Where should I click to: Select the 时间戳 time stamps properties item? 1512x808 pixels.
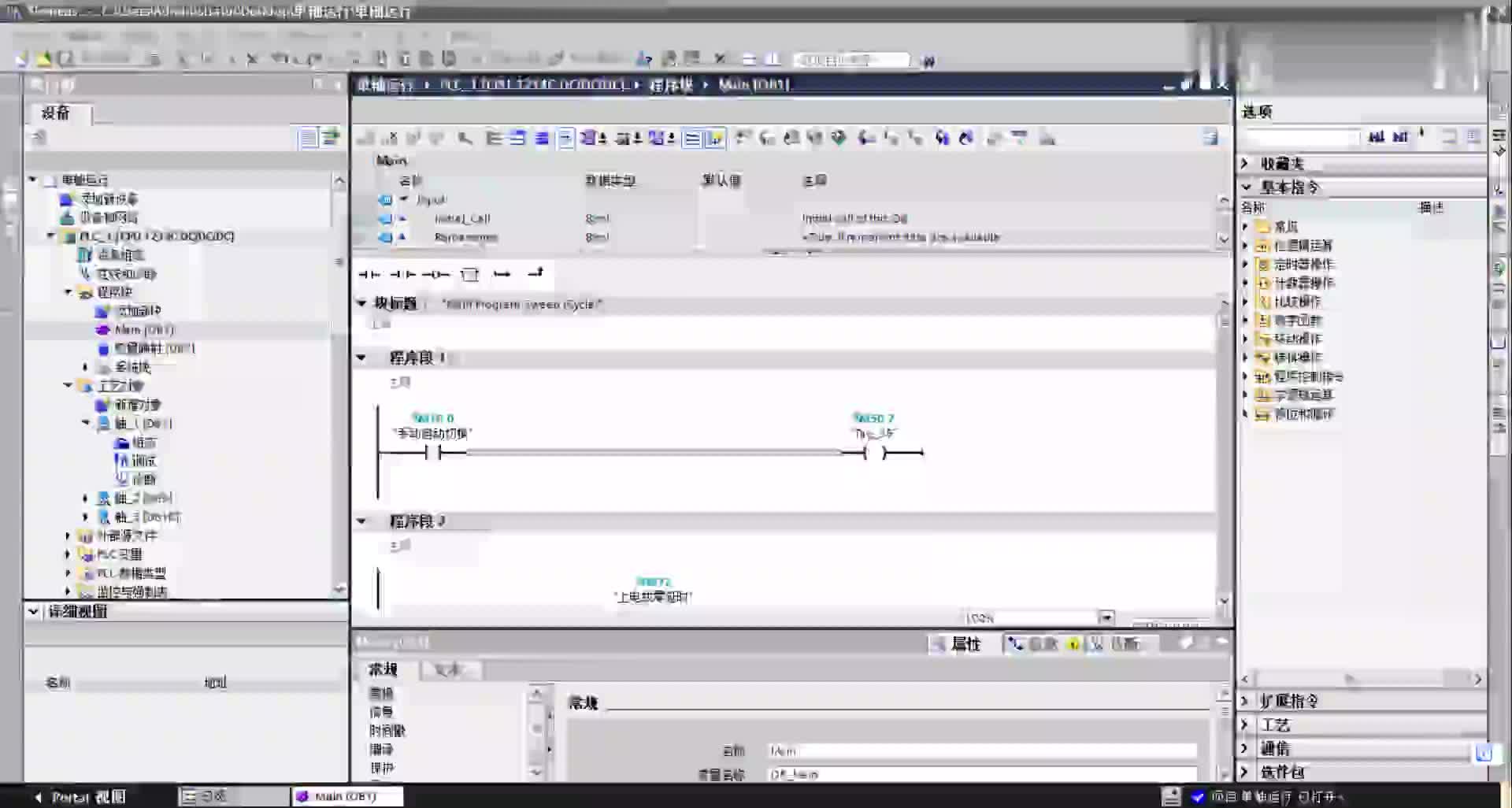387,731
